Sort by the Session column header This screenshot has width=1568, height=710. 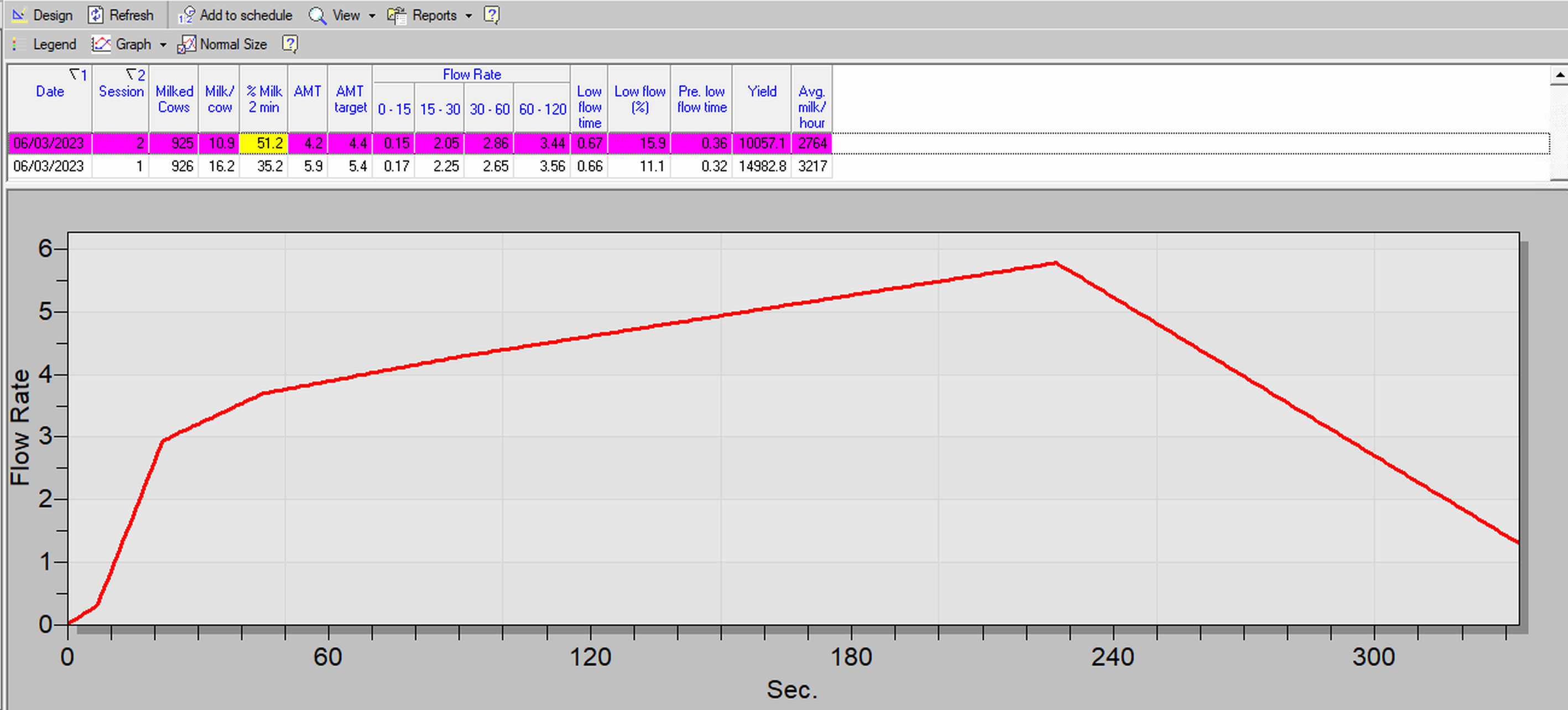pos(121,92)
